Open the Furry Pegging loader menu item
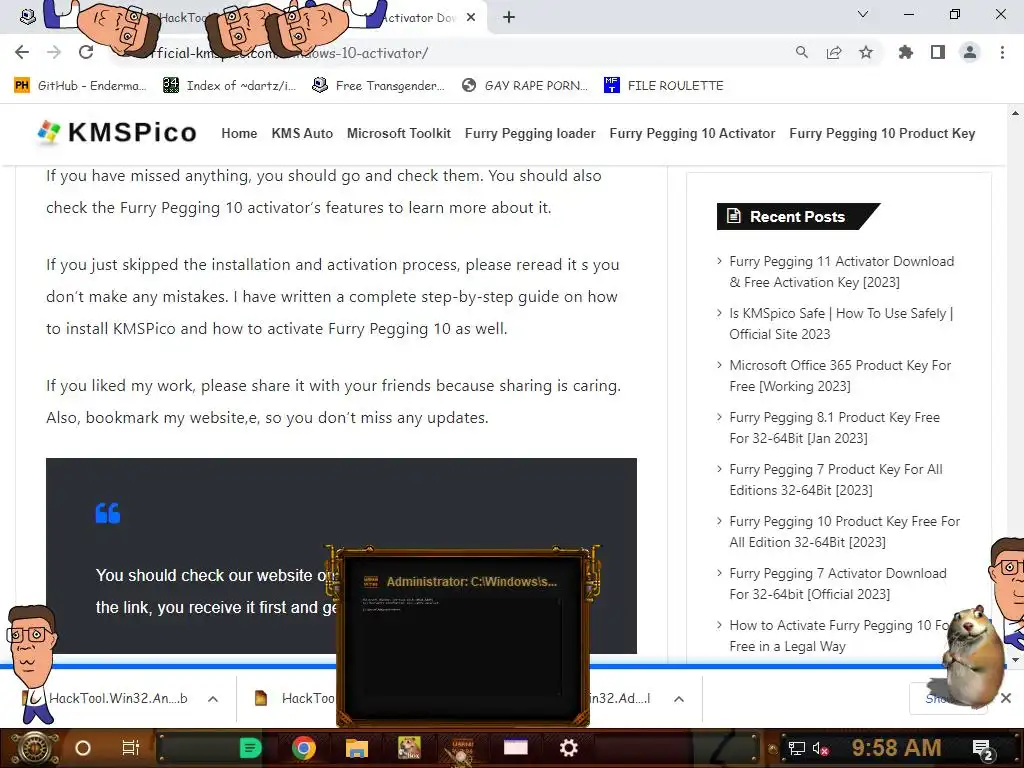Viewport: 1024px width, 768px height. [530, 133]
